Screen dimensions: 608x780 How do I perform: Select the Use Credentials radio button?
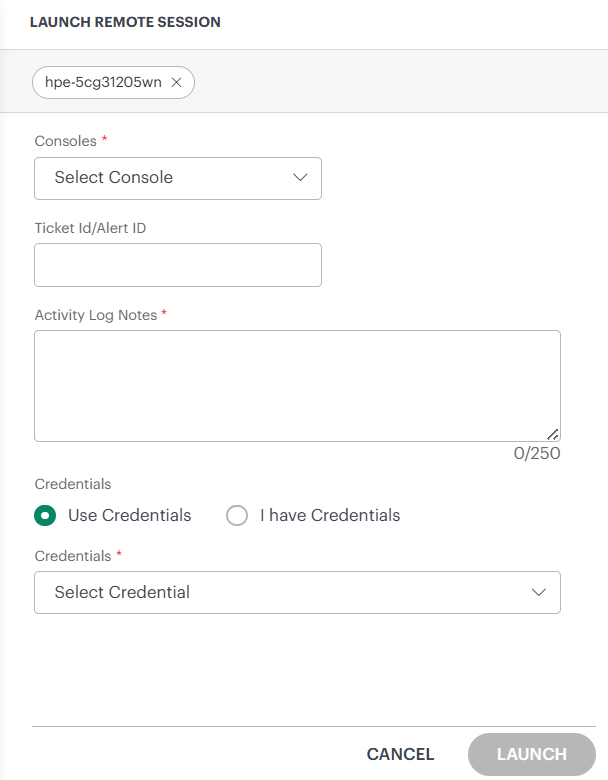click(44, 516)
